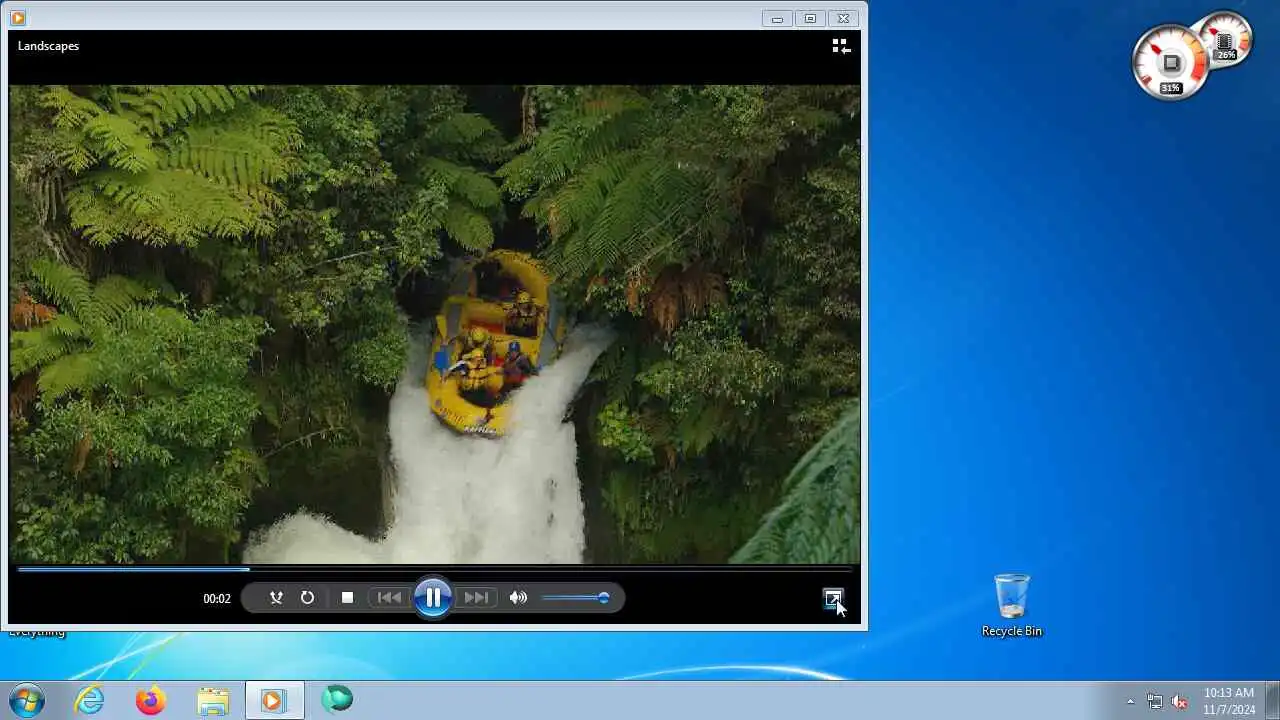
Task: Open the clock showing 10:13 AM
Action: [1229, 700]
